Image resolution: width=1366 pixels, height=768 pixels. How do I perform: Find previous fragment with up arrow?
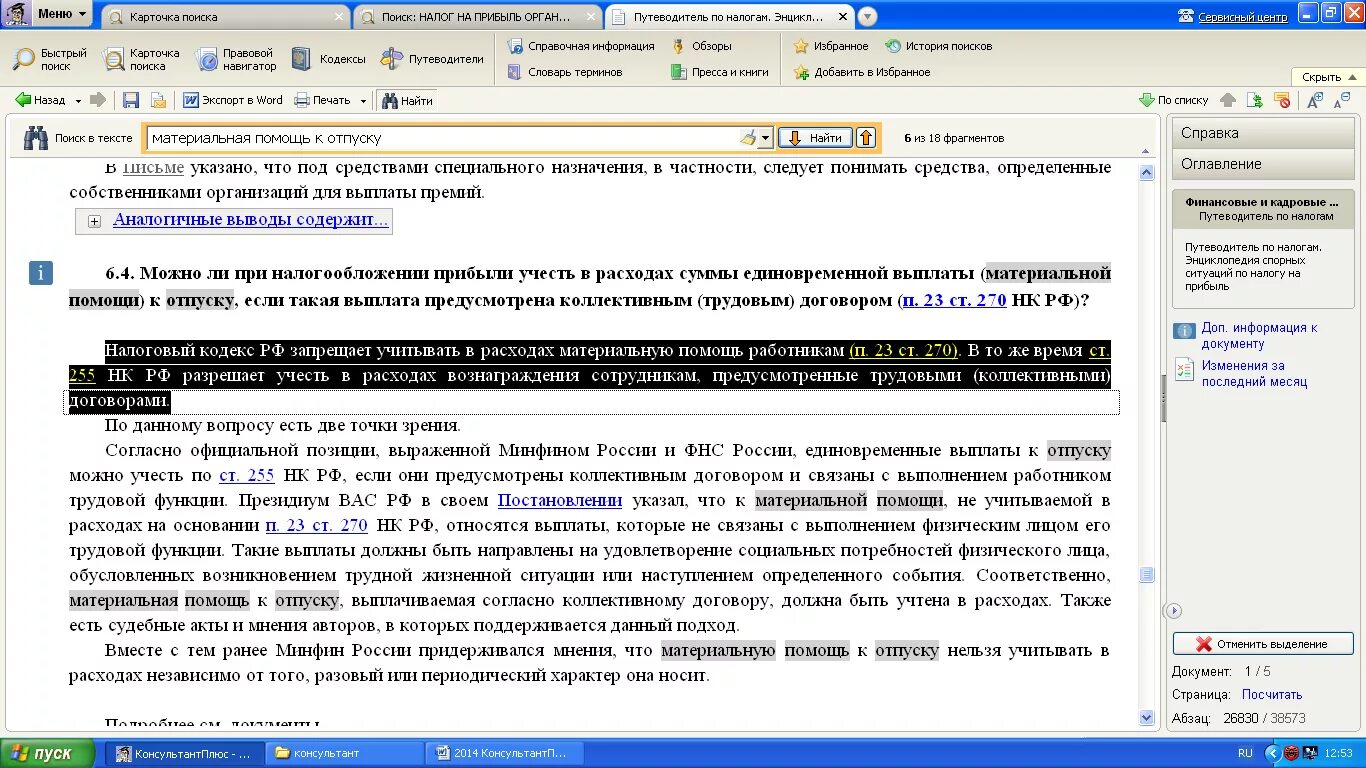point(866,138)
